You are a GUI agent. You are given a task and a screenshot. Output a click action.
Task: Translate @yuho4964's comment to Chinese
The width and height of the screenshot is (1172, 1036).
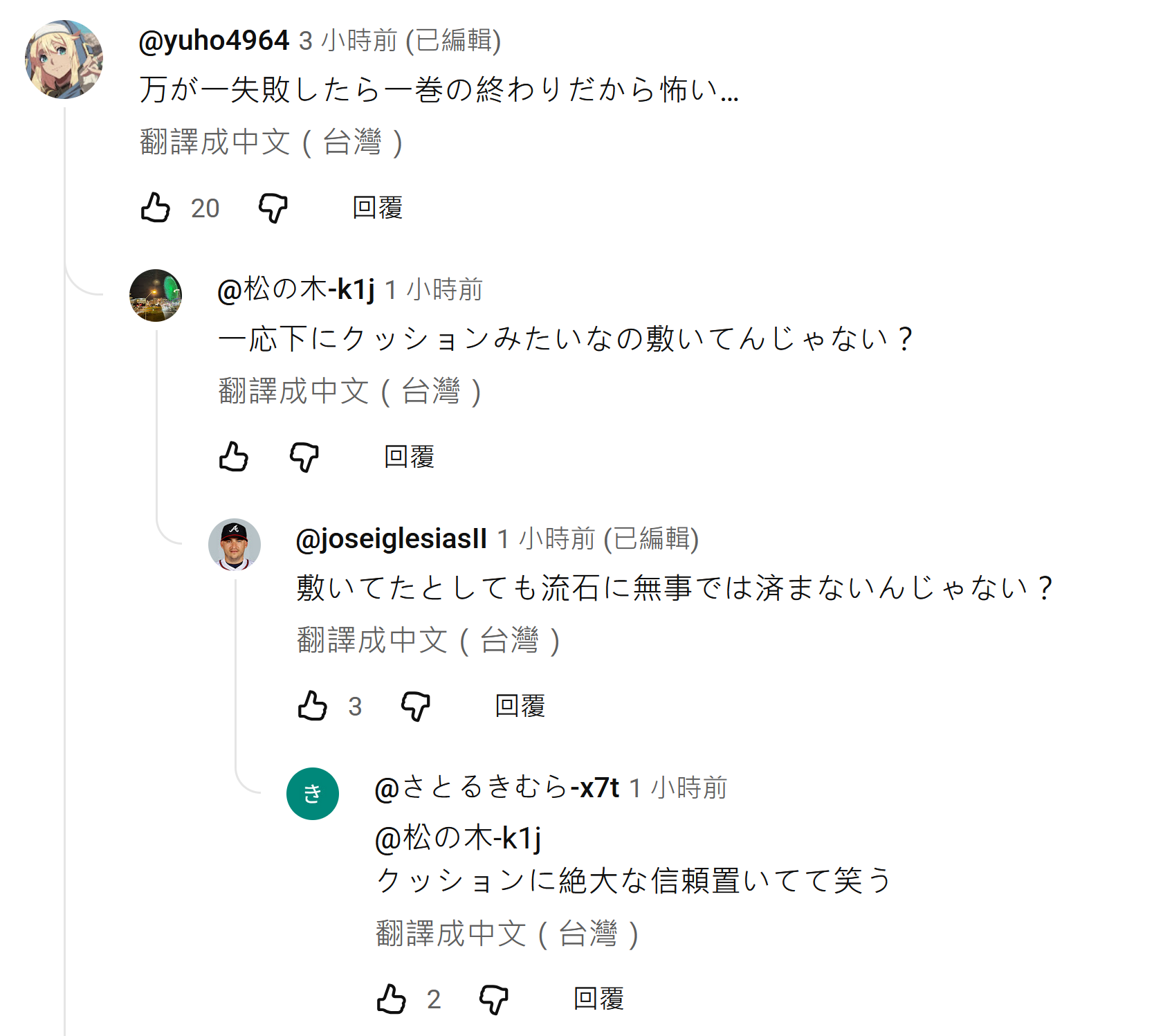click(271, 143)
